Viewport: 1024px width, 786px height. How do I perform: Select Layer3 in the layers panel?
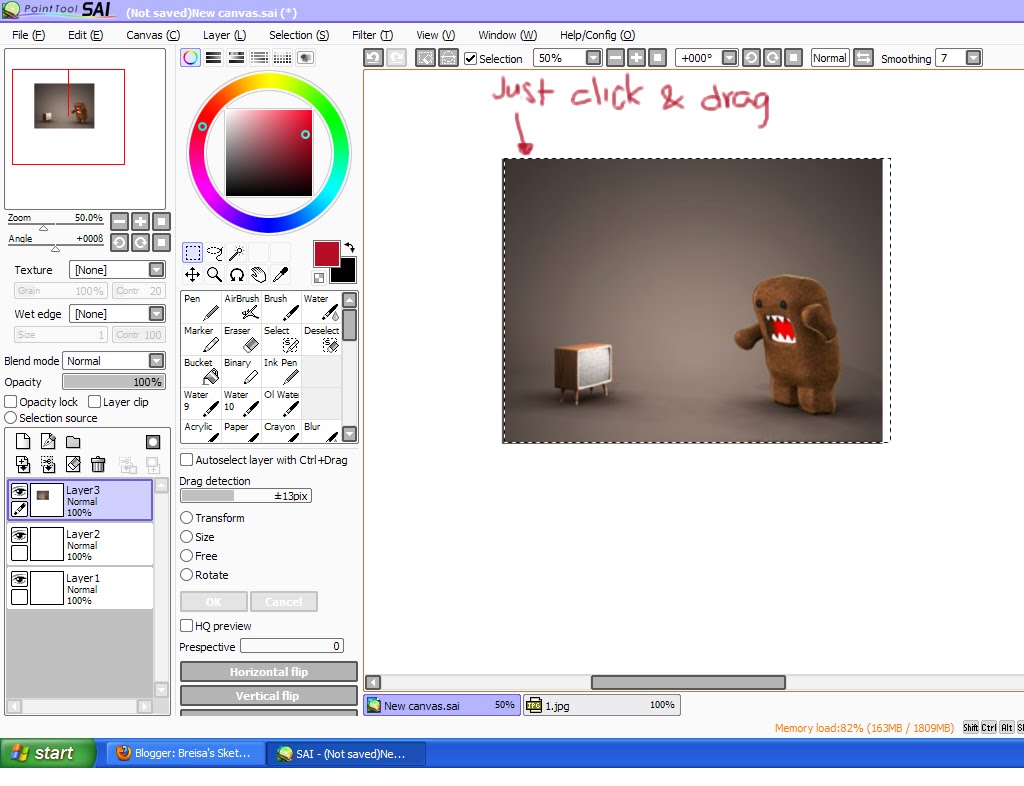click(x=80, y=501)
